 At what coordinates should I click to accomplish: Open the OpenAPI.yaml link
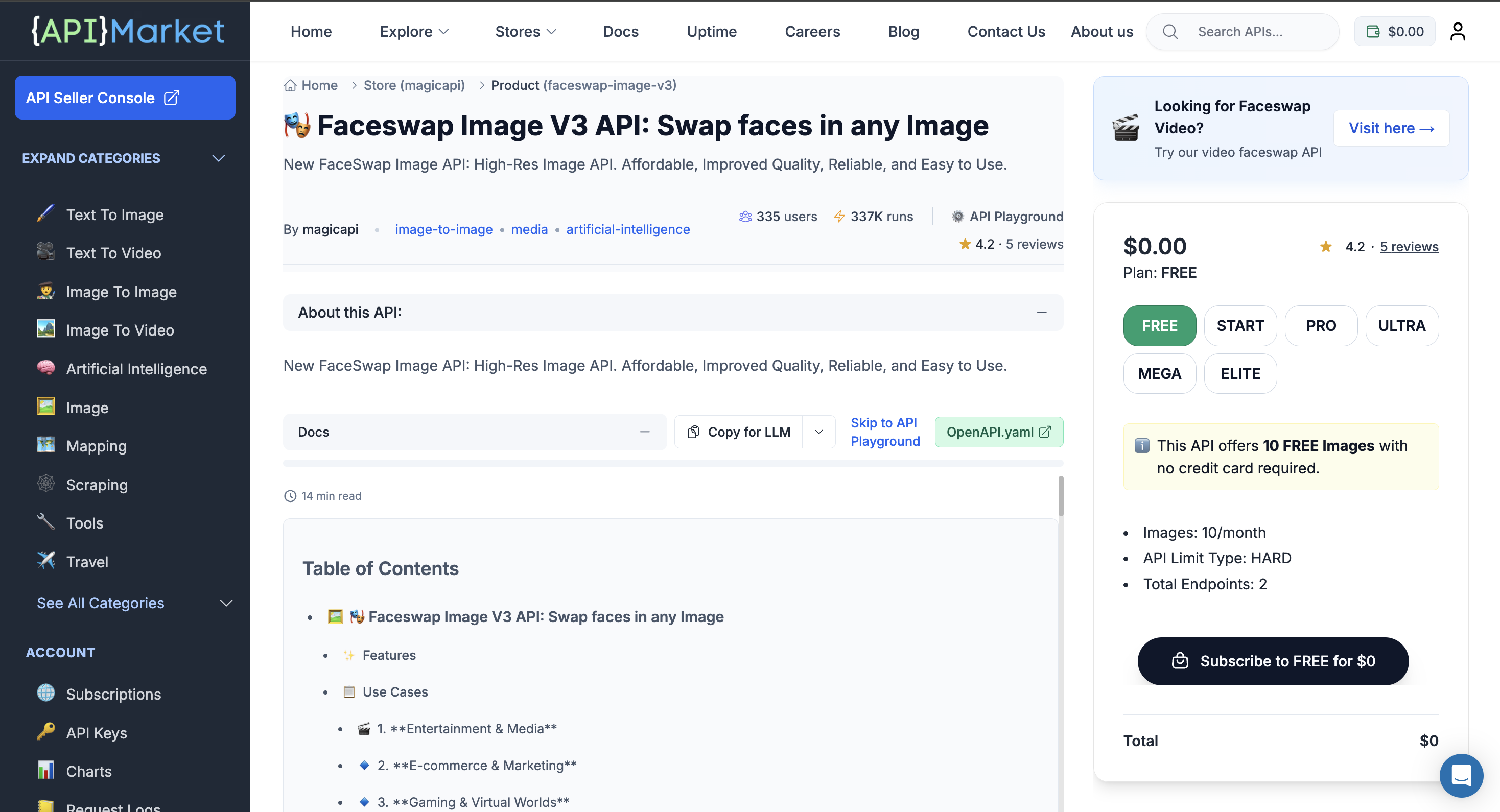tap(998, 432)
